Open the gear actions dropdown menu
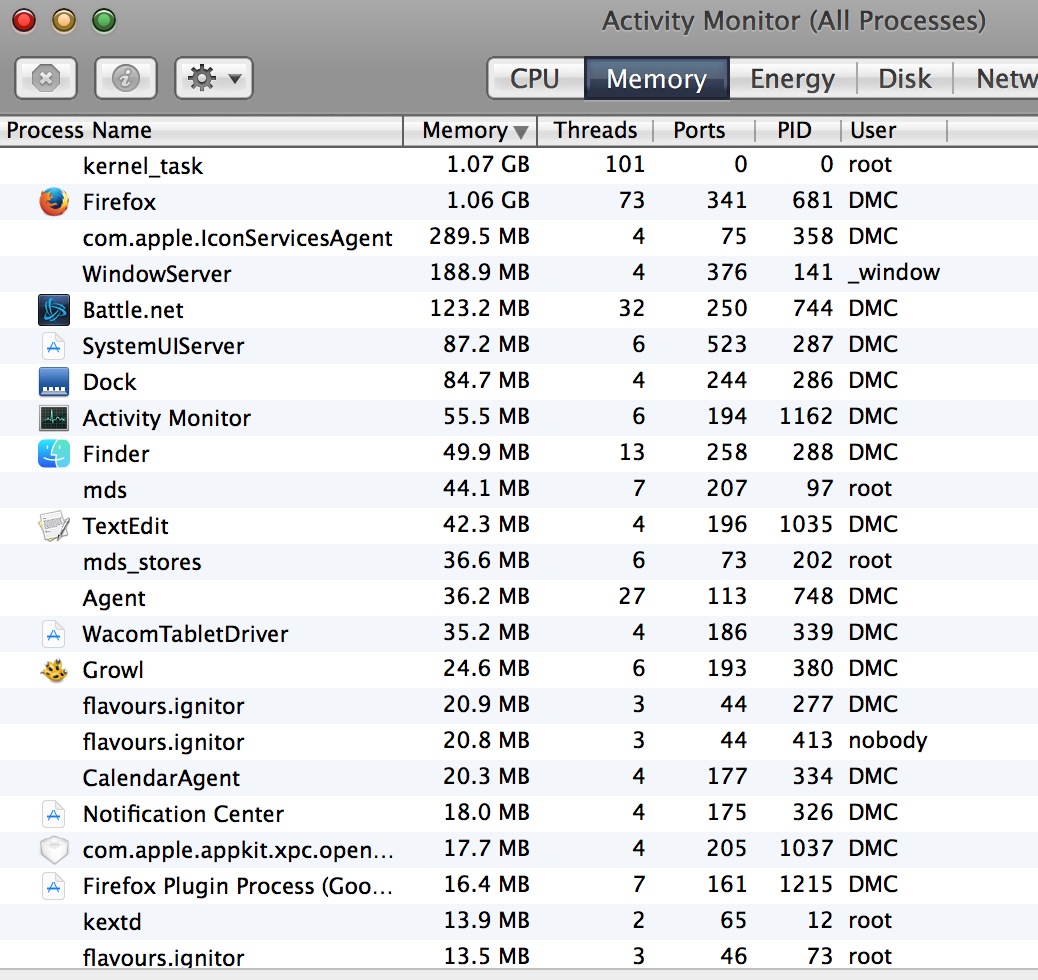The height and width of the screenshot is (980, 1038). pos(213,78)
